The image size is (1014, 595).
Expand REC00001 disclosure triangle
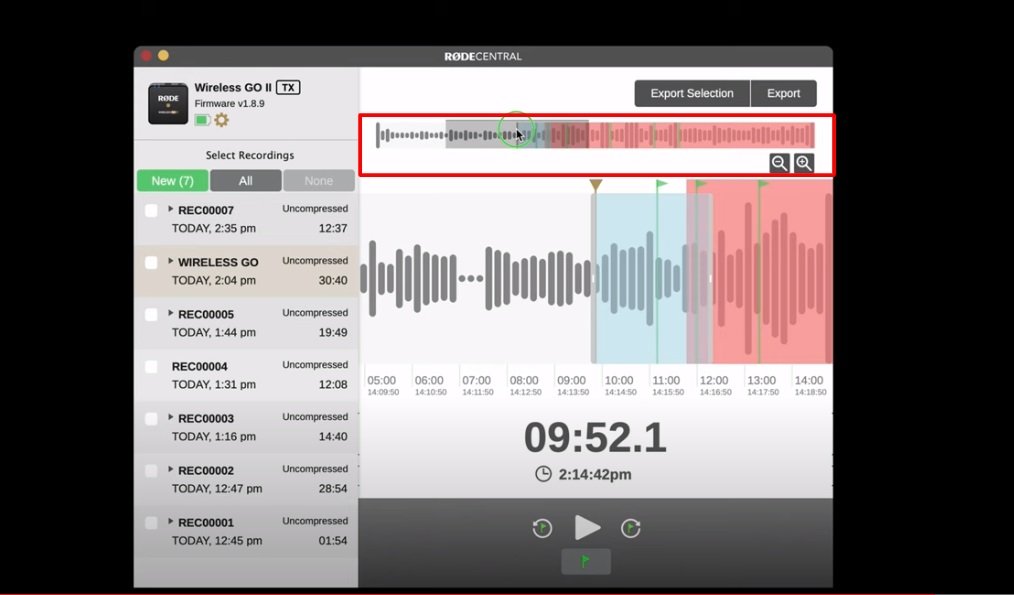[x=171, y=521]
